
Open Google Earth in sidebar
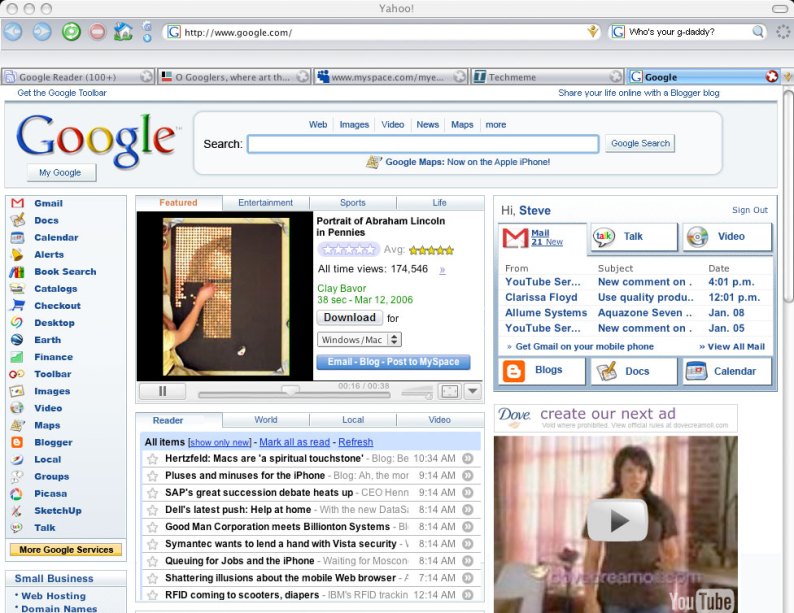(x=47, y=340)
